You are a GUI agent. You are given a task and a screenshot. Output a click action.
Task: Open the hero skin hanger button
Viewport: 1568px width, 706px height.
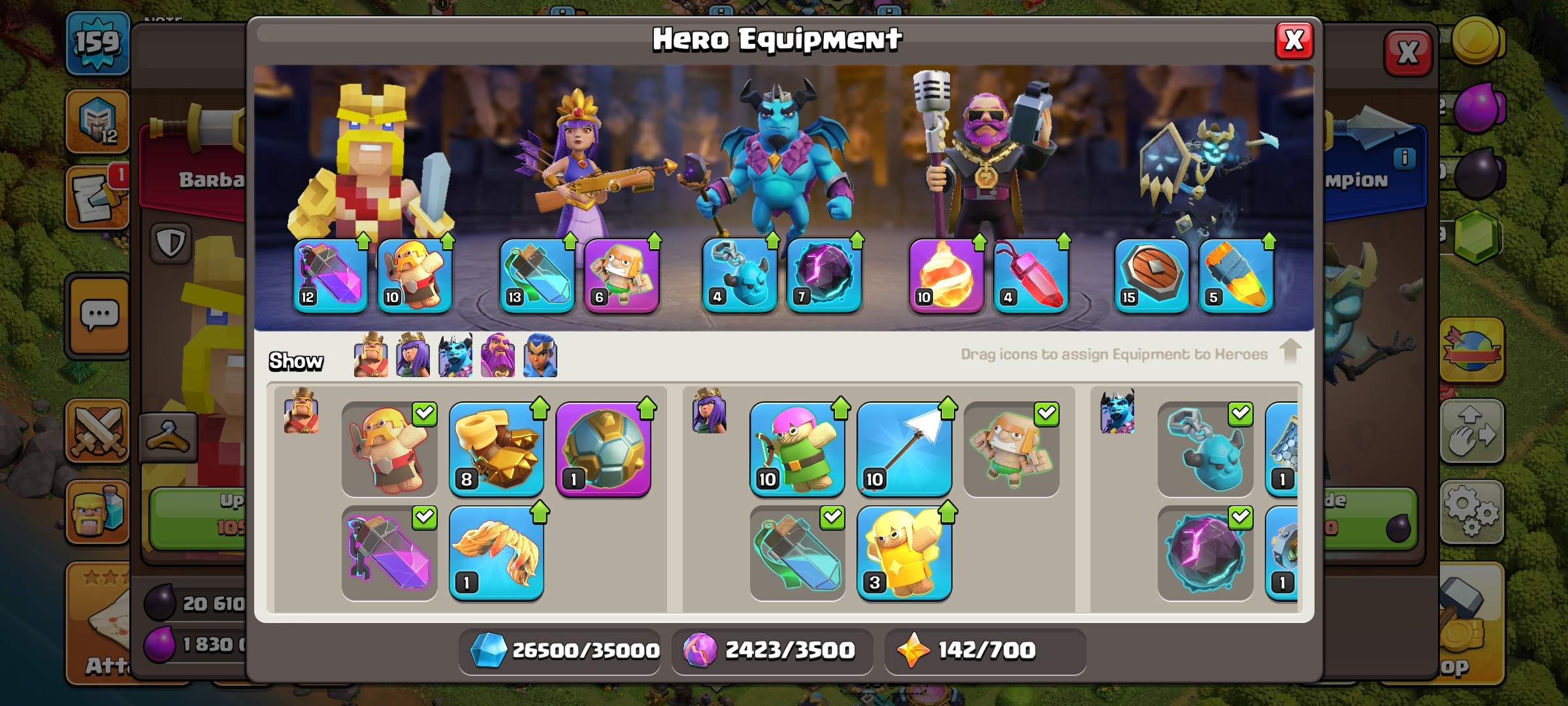(x=168, y=437)
